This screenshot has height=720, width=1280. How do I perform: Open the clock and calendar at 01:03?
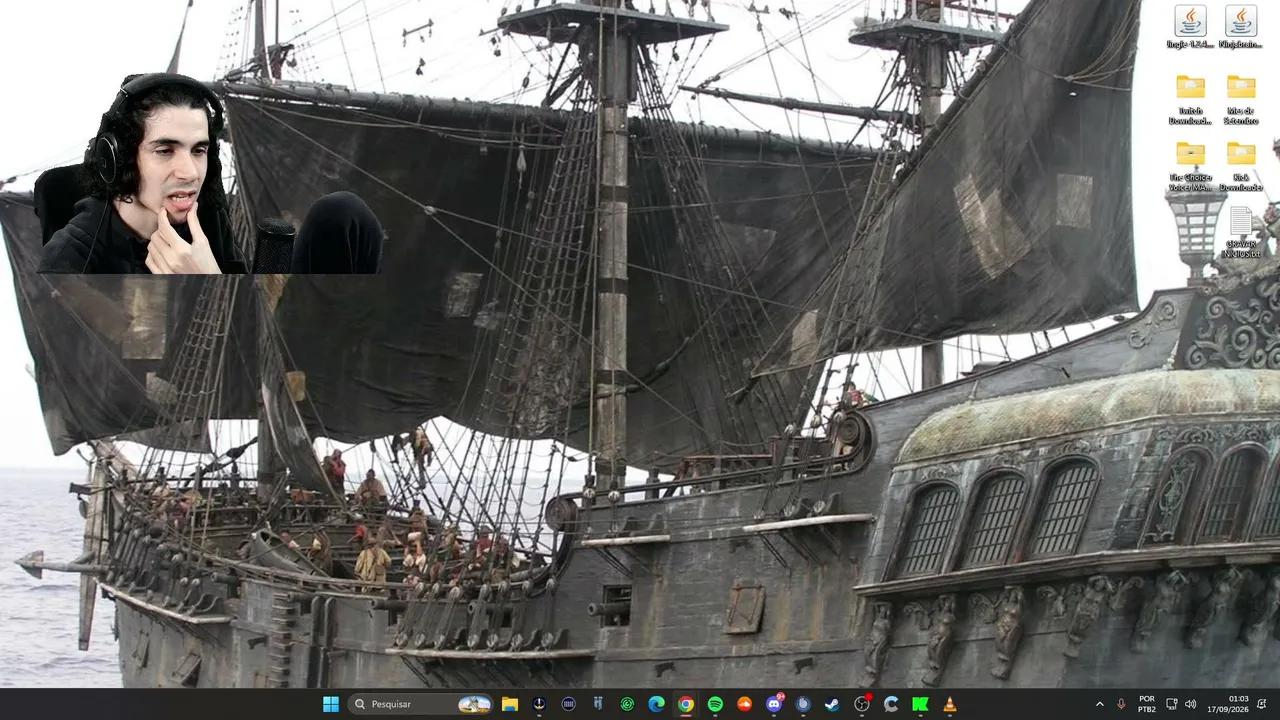[1228, 704]
